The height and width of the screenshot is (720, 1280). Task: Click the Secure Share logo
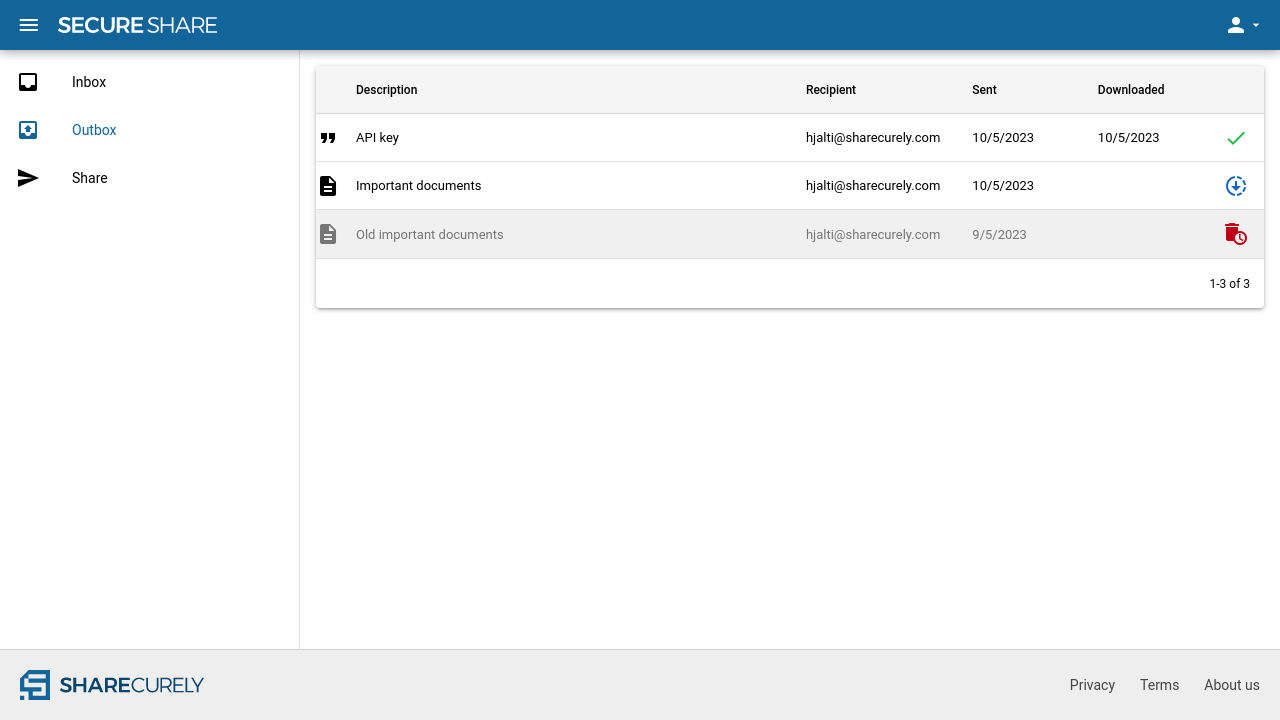click(137, 25)
